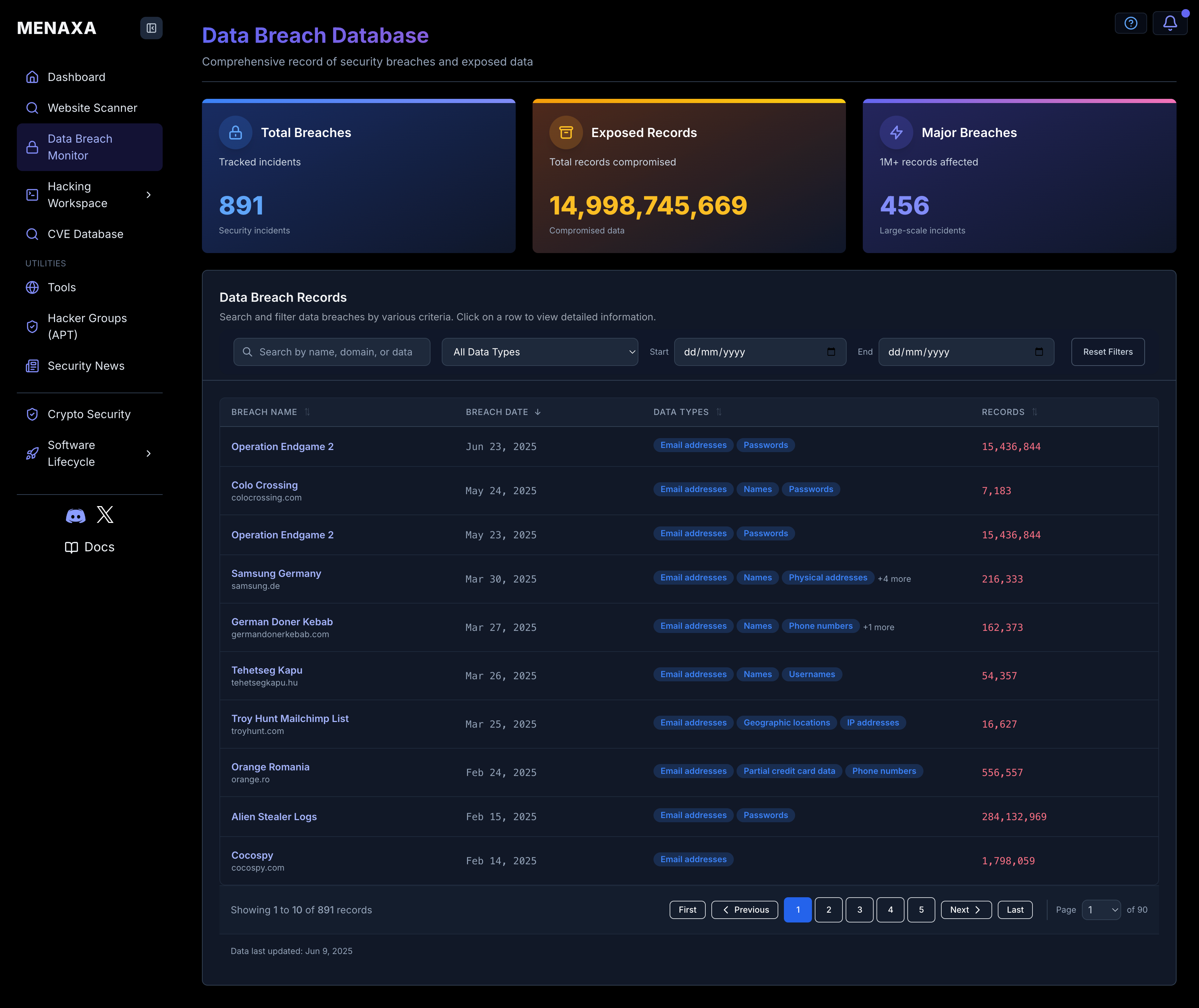Jump to the Last page
The image size is (1199, 1008).
click(x=1015, y=910)
